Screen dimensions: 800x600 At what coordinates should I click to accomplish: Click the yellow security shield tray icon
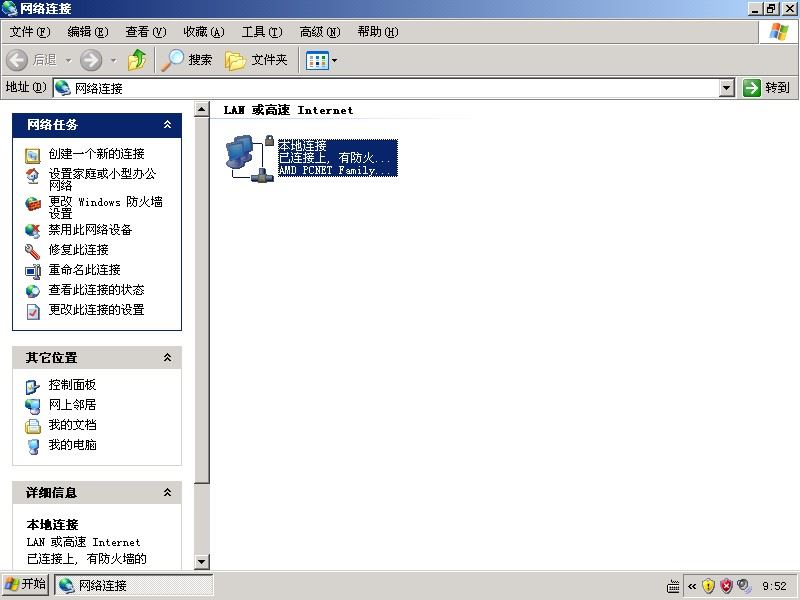(x=708, y=586)
